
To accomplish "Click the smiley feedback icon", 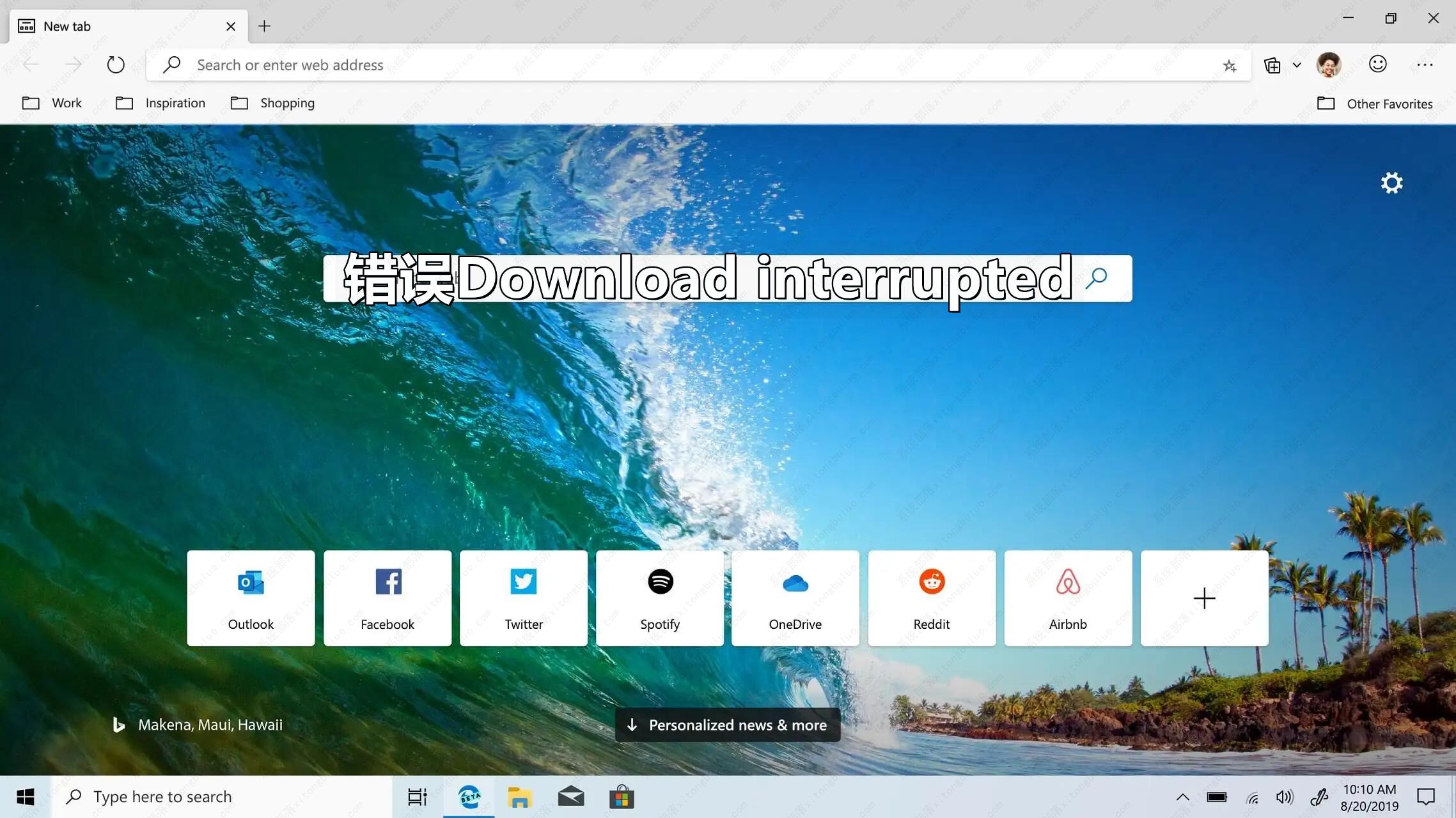I will (1377, 65).
